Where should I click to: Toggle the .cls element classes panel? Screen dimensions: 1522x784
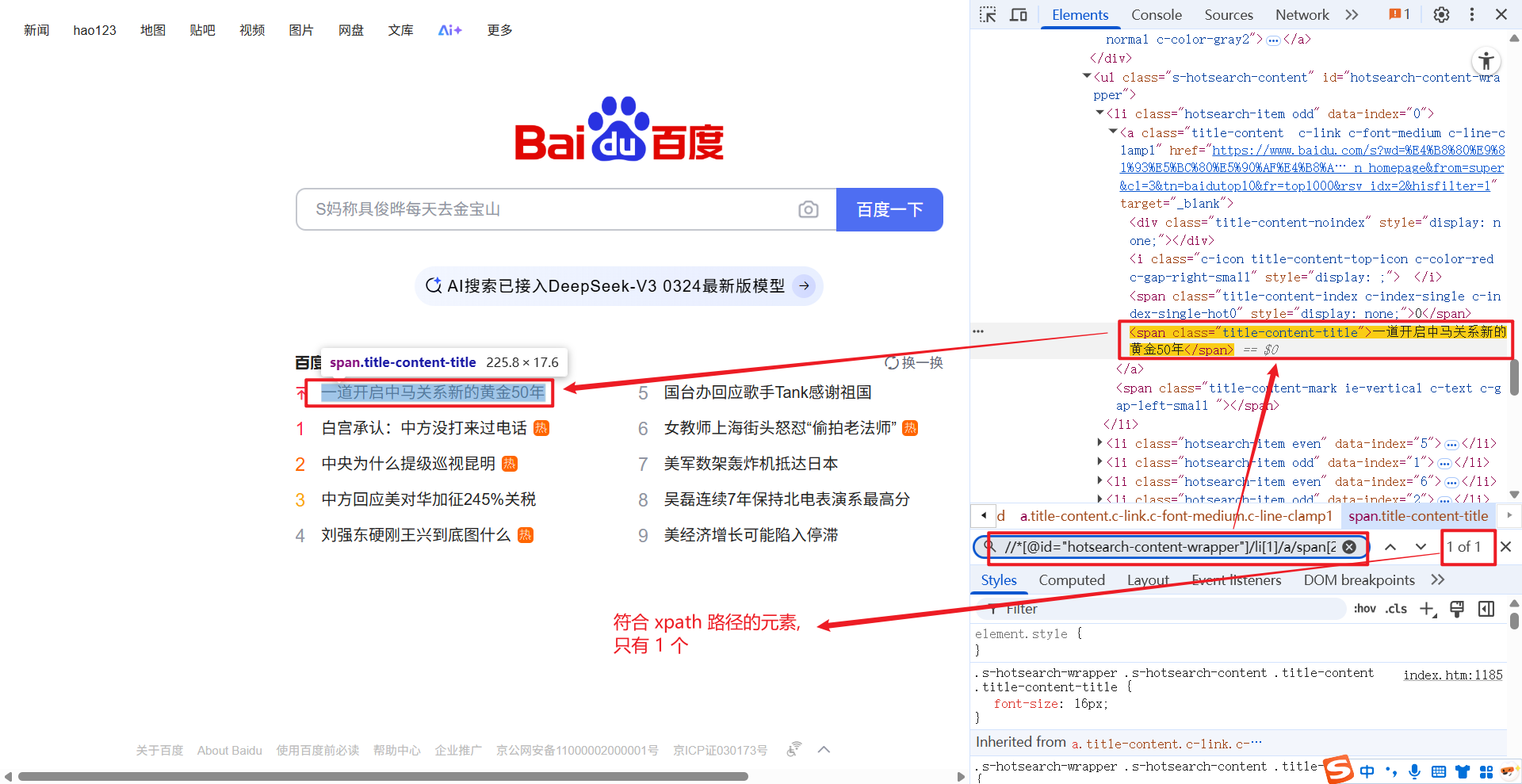1396,609
